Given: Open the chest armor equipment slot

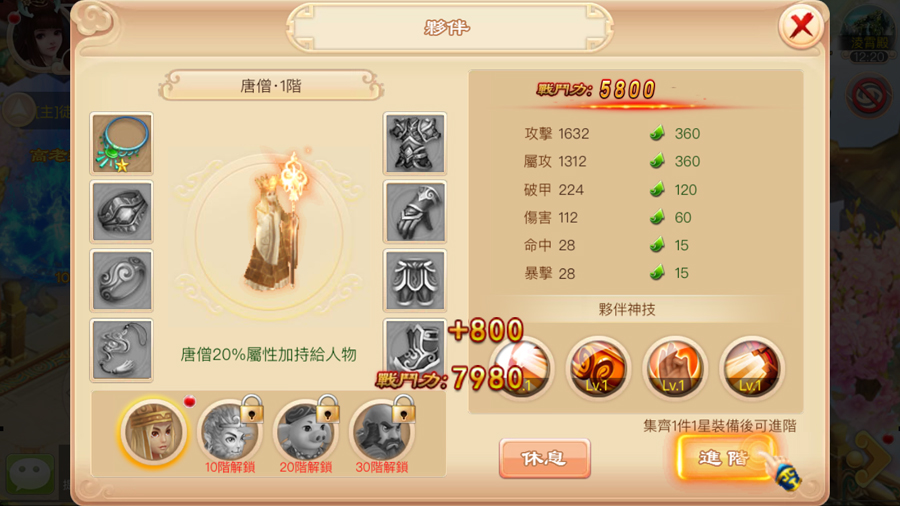Looking at the screenshot, I should (x=415, y=143).
